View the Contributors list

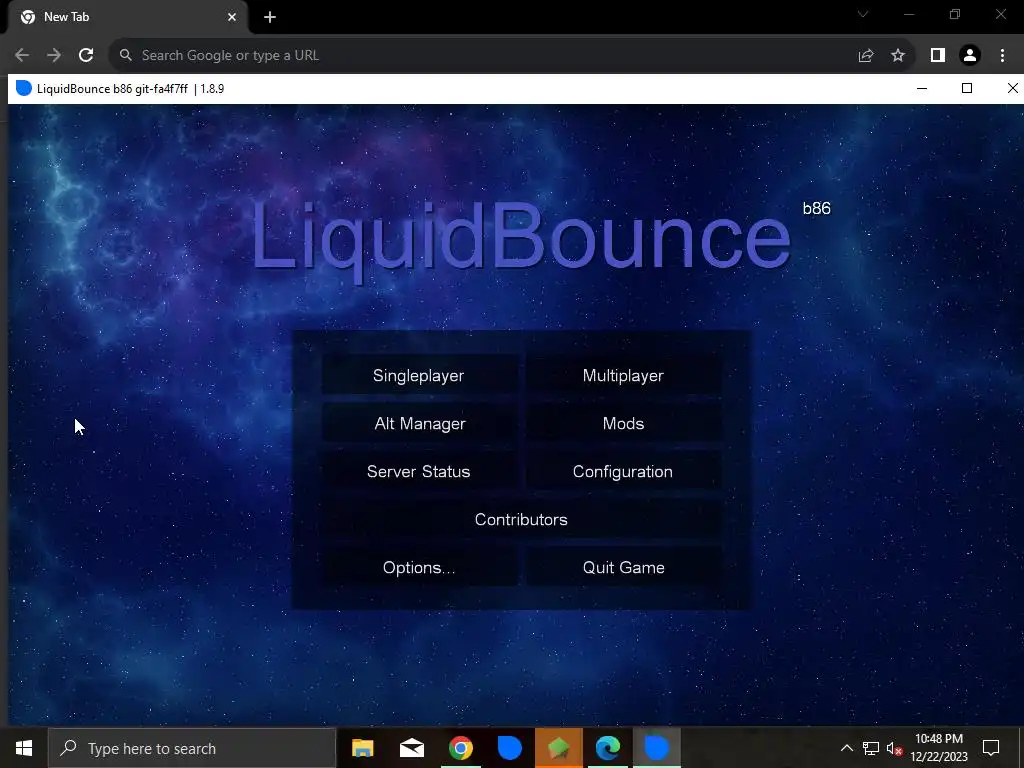(521, 519)
